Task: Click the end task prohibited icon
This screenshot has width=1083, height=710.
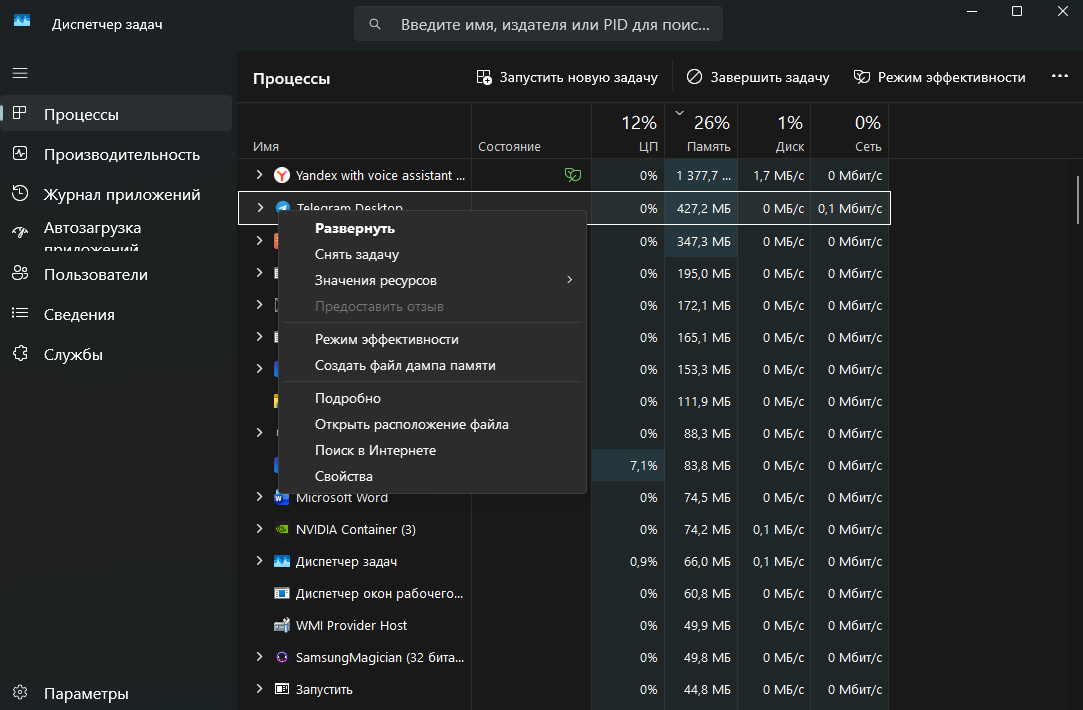Action: click(x=694, y=77)
